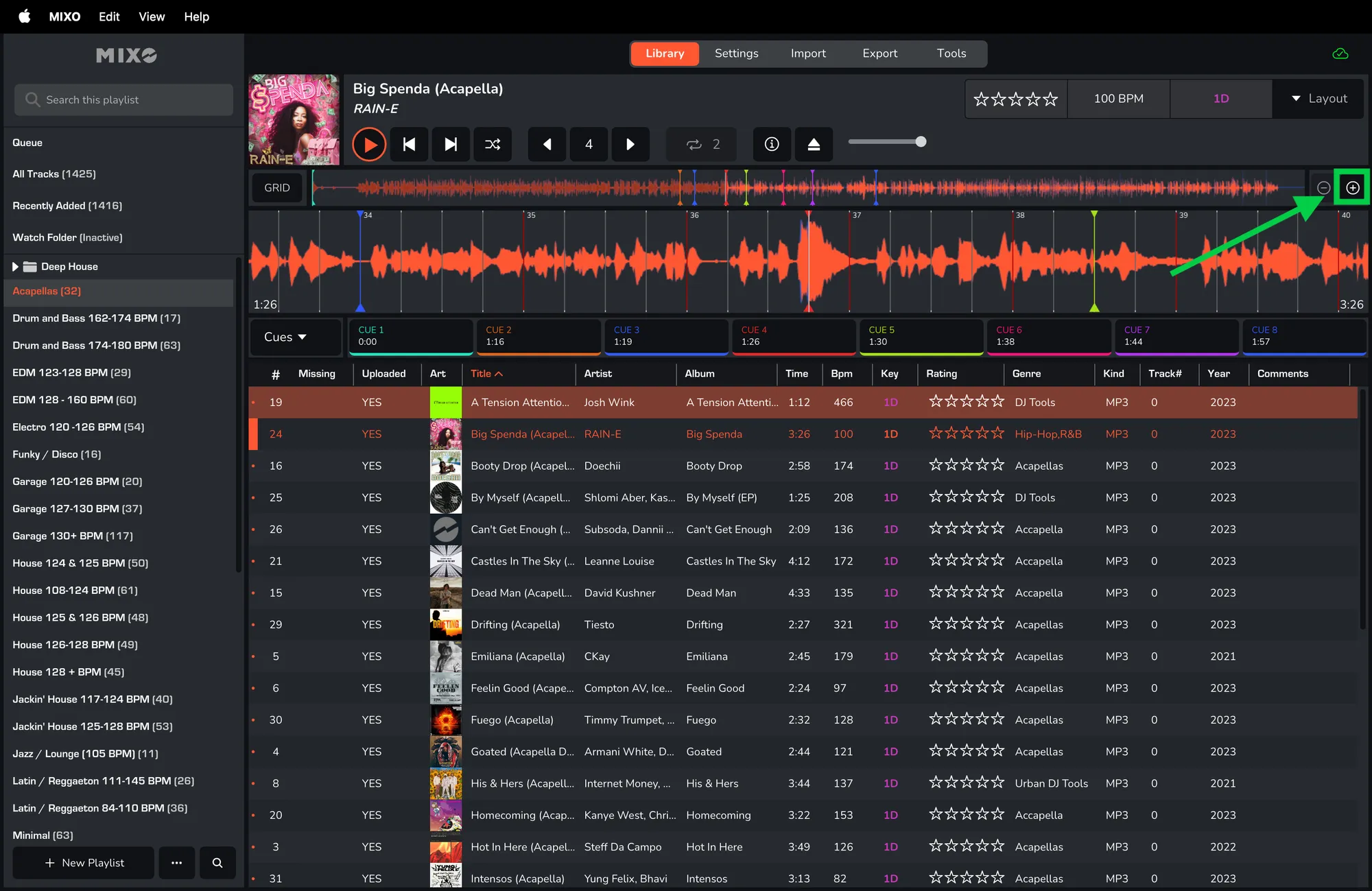Open the Edit menu
Screen dimensions: 1372x891
click(x=109, y=16)
